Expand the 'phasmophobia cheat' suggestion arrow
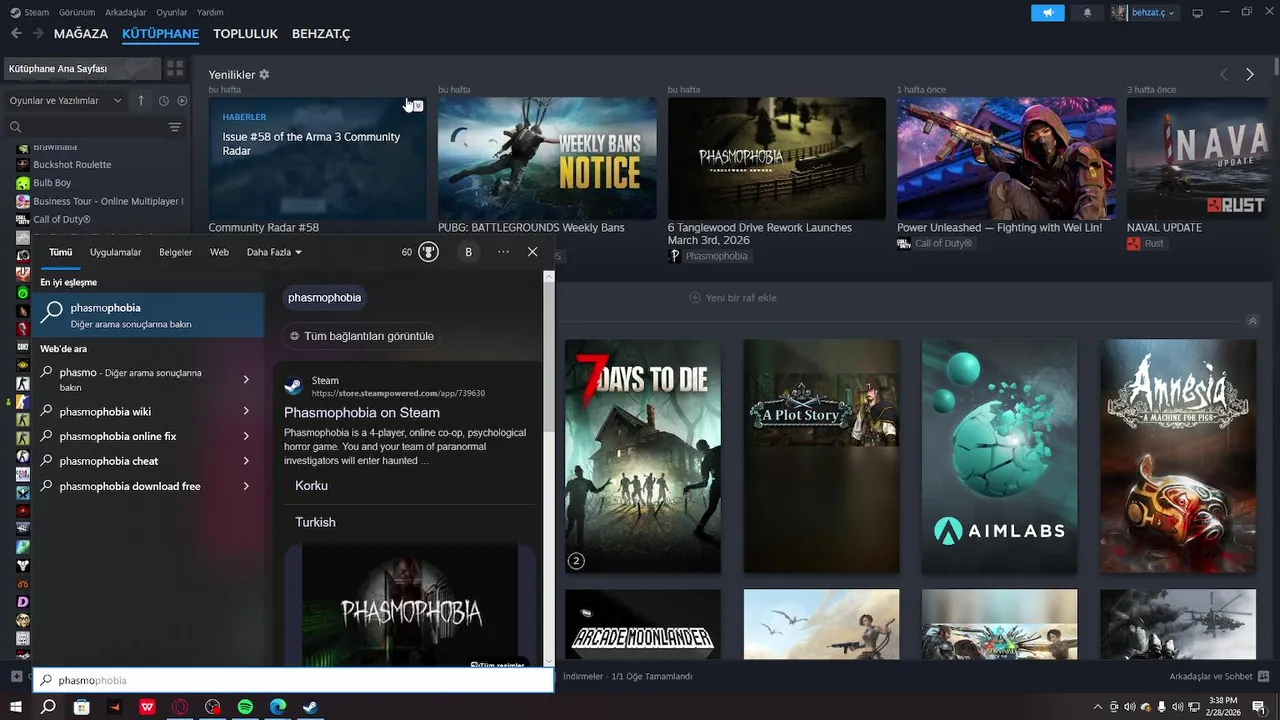This screenshot has width=1280, height=720. (246, 461)
